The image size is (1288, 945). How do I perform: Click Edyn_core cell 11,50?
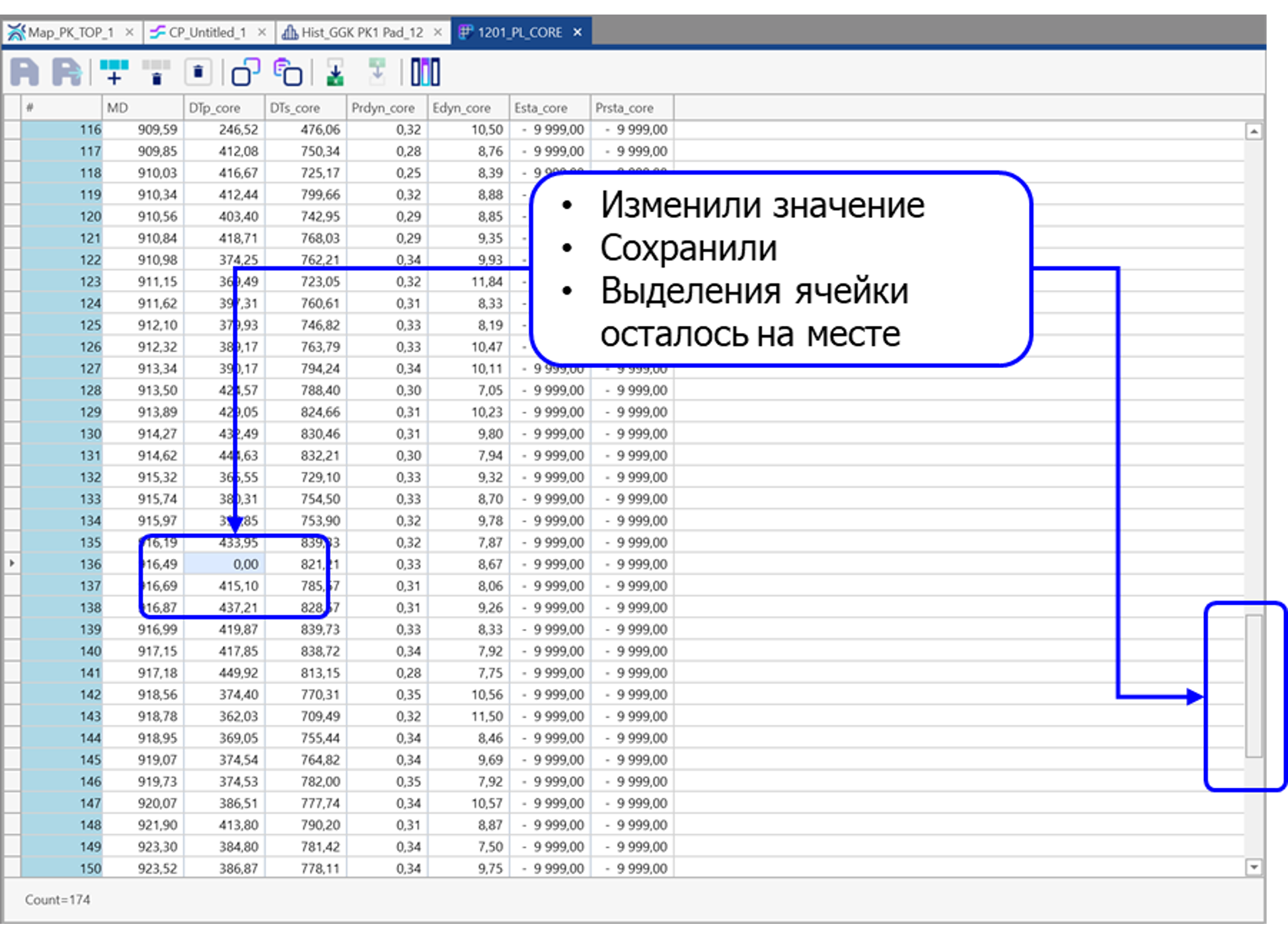click(x=469, y=716)
